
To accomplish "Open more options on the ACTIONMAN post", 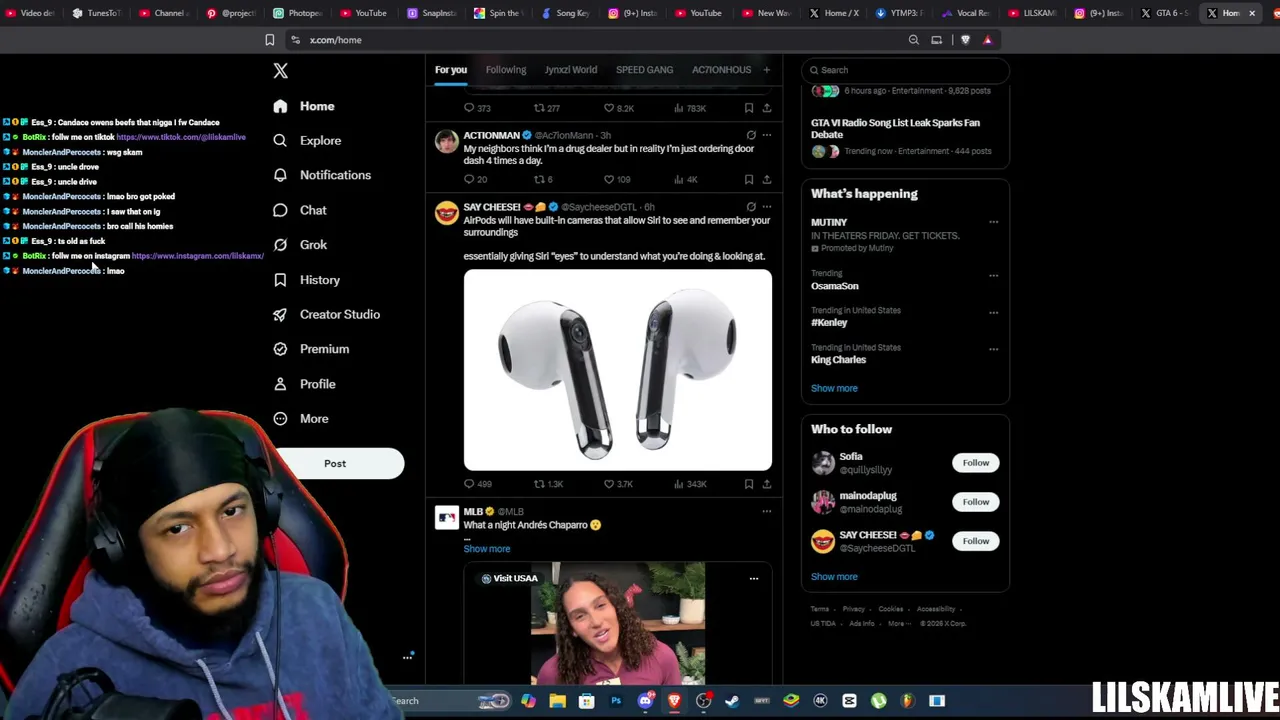I will pyautogui.click(x=767, y=135).
